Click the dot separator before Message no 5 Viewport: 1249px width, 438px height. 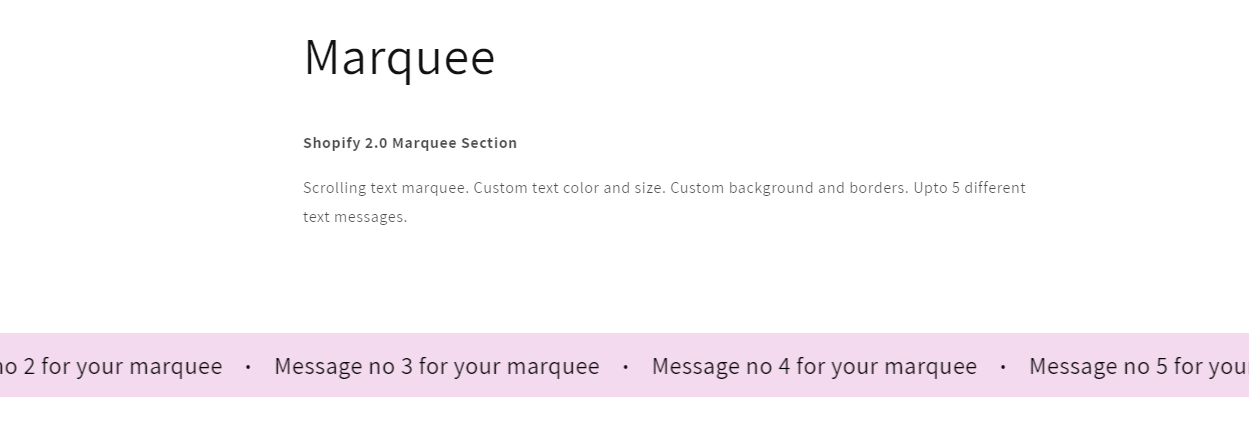point(1003,367)
